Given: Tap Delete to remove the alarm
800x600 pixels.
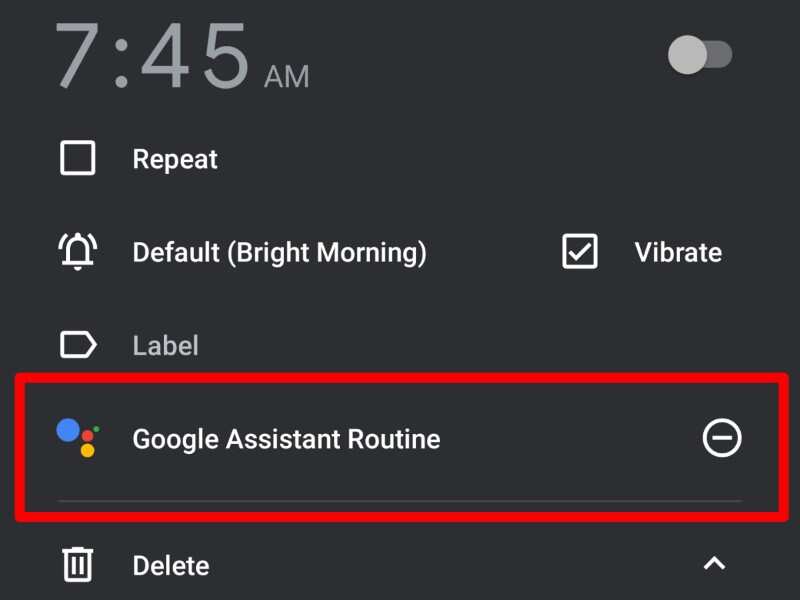Looking at the screenshot, I should tap(170, 565).
